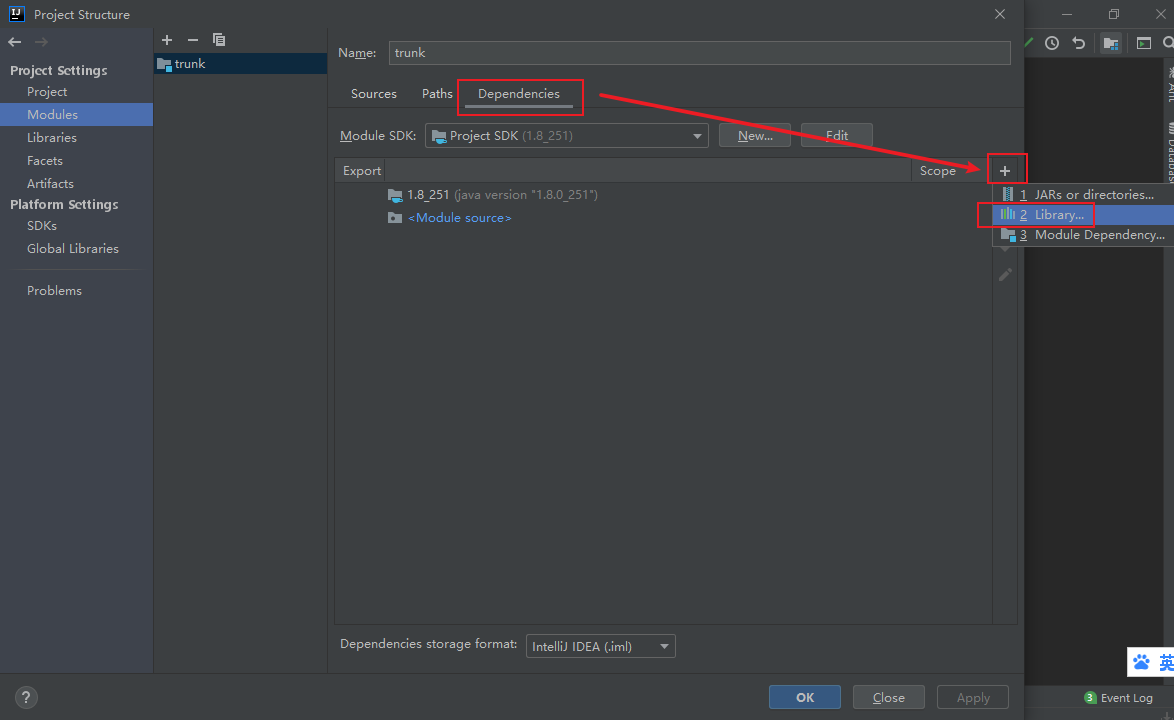1174x720 pixels.
Task: Focus the module Name field
Action: pyautogui.click(x=699, y=52)
